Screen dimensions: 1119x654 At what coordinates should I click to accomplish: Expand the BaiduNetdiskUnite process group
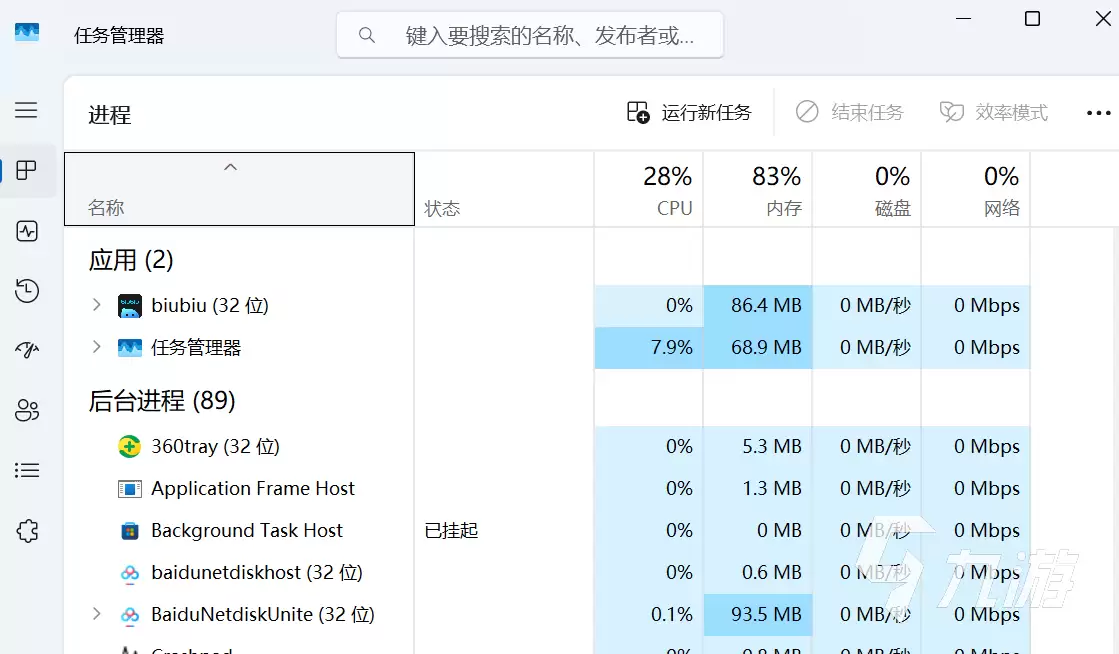tap(96, 614)
